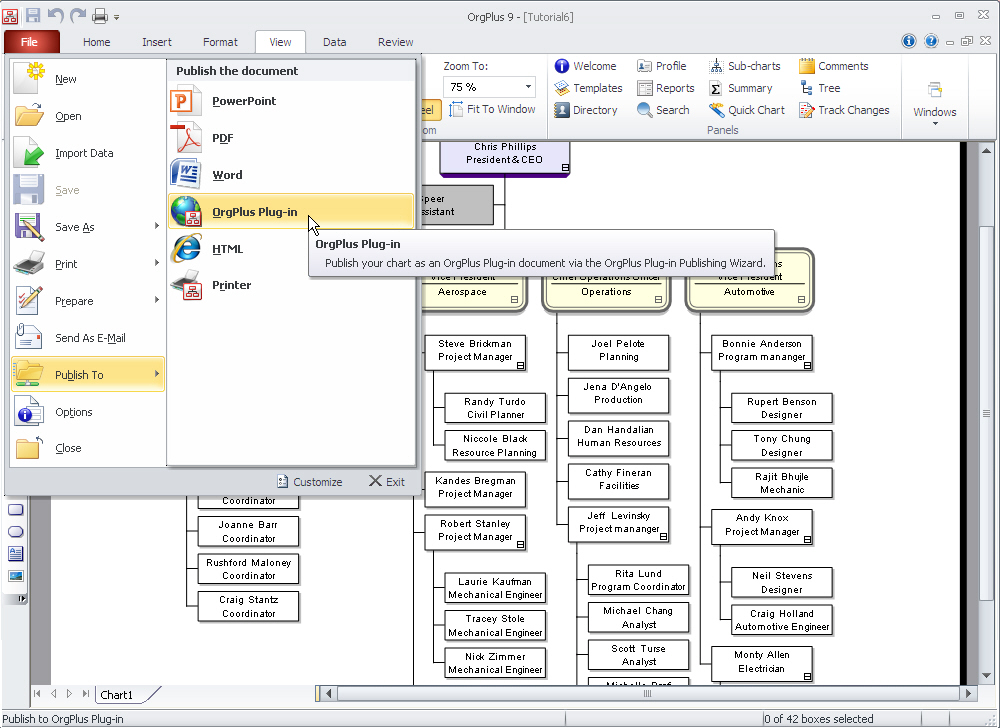The image size is (1000, 728).
Task: Switch to the Insert tab
Action: coord(157,42)
